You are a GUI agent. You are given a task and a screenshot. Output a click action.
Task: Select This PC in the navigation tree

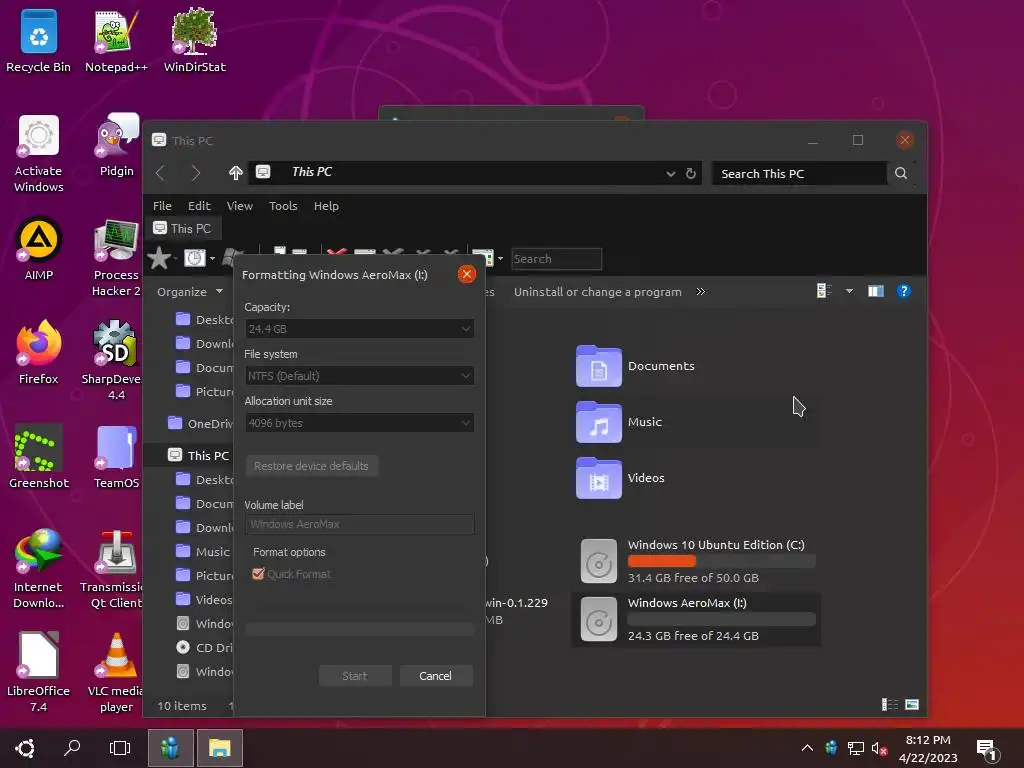coord(199,455)
